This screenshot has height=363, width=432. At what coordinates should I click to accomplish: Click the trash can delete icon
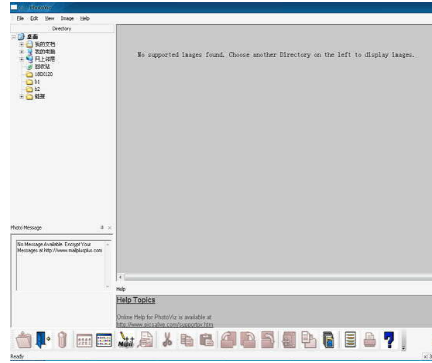62,340
